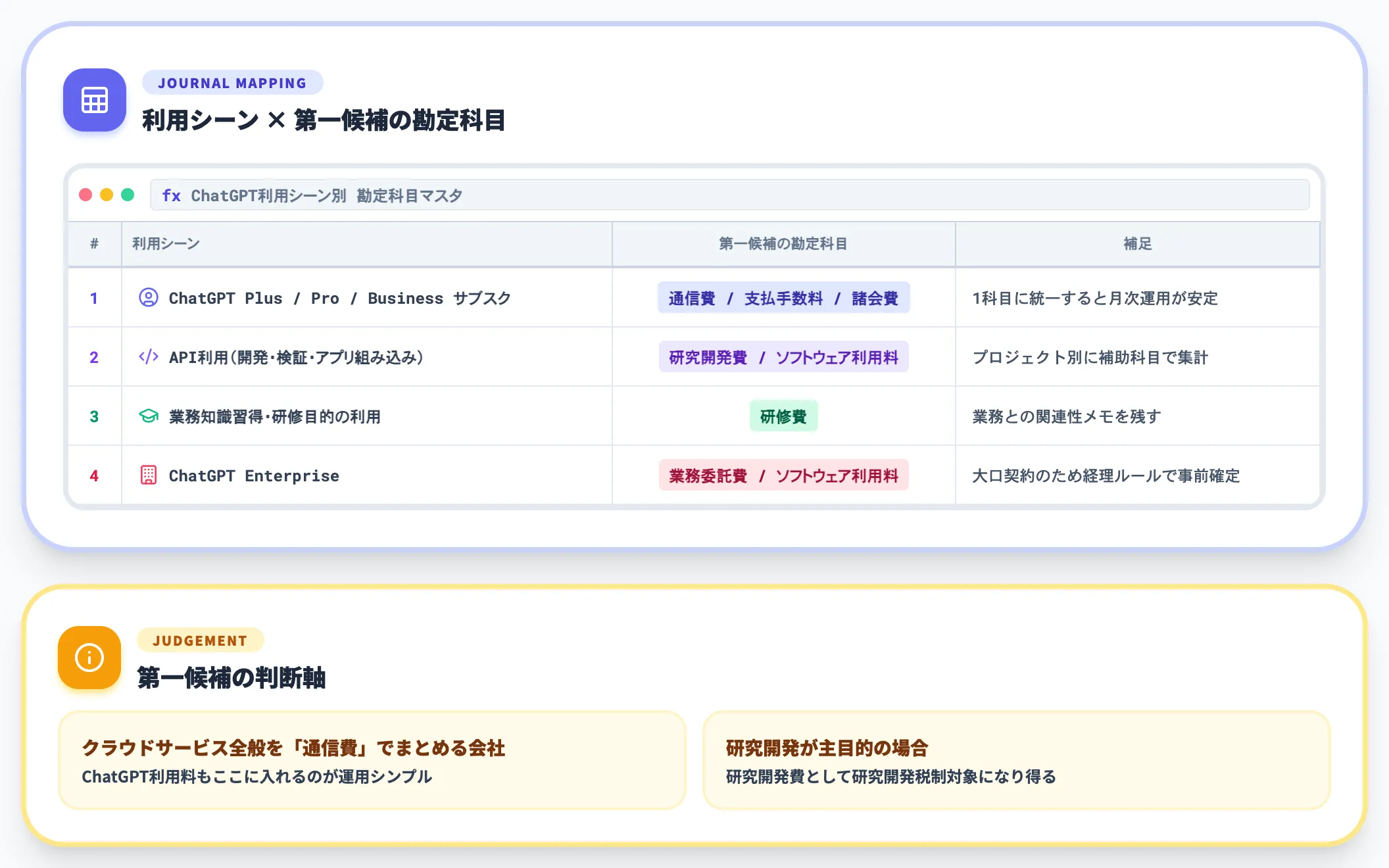The width and height of the screenshot is (1389, 868).
Task: Click the building icon beside ChatGPT Enterprise
Action: tap(149, 475)
